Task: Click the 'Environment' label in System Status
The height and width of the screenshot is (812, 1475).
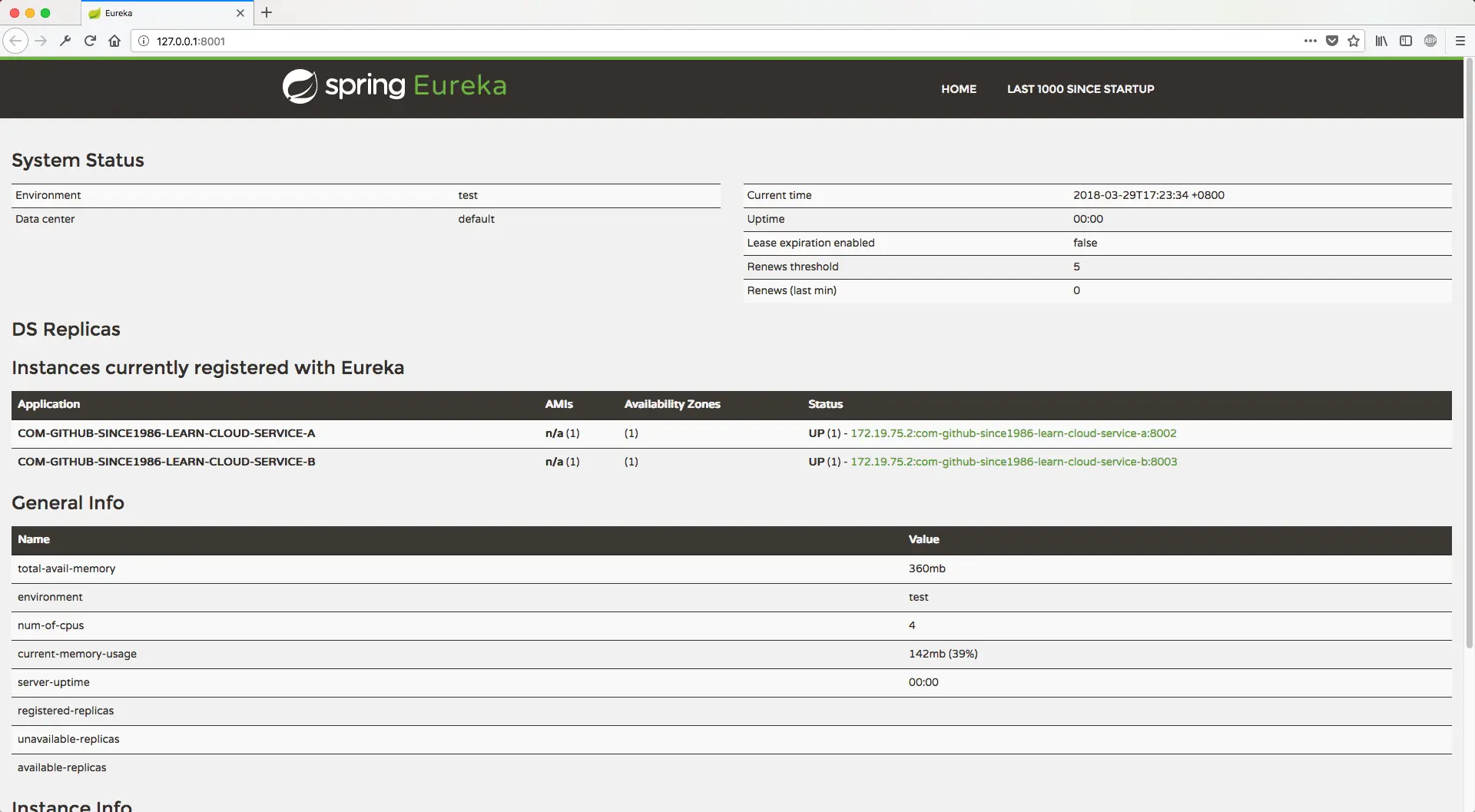Action: click(x=48, y=195)
